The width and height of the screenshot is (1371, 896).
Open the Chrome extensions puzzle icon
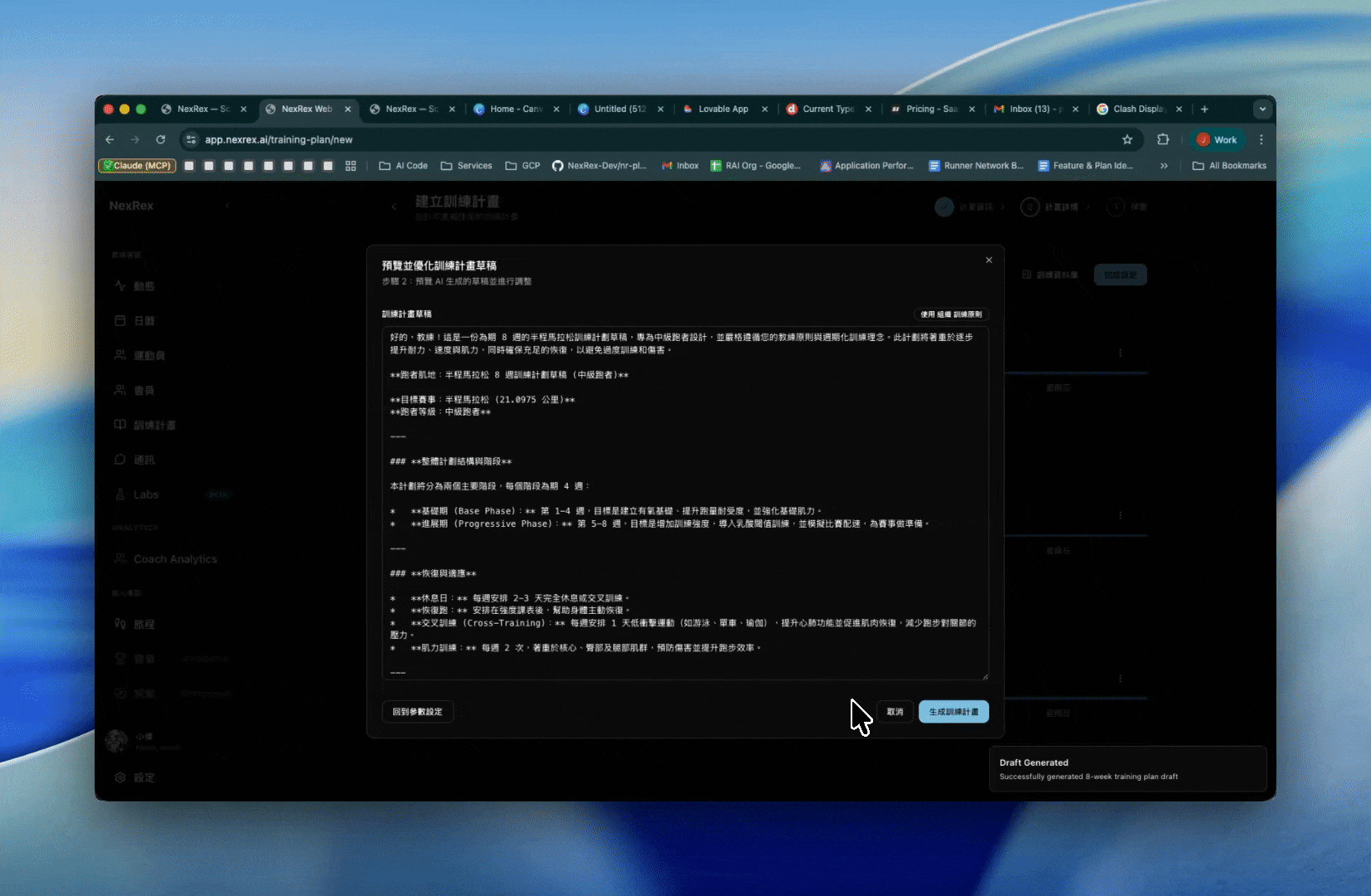1163,139
